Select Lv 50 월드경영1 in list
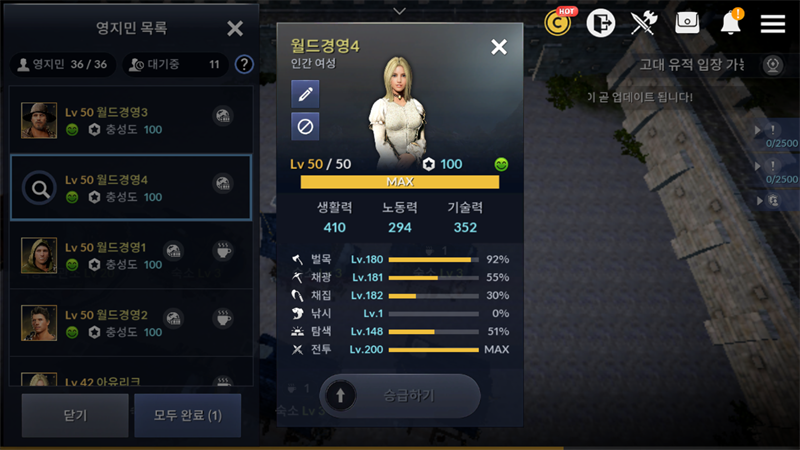 (131, 255)
